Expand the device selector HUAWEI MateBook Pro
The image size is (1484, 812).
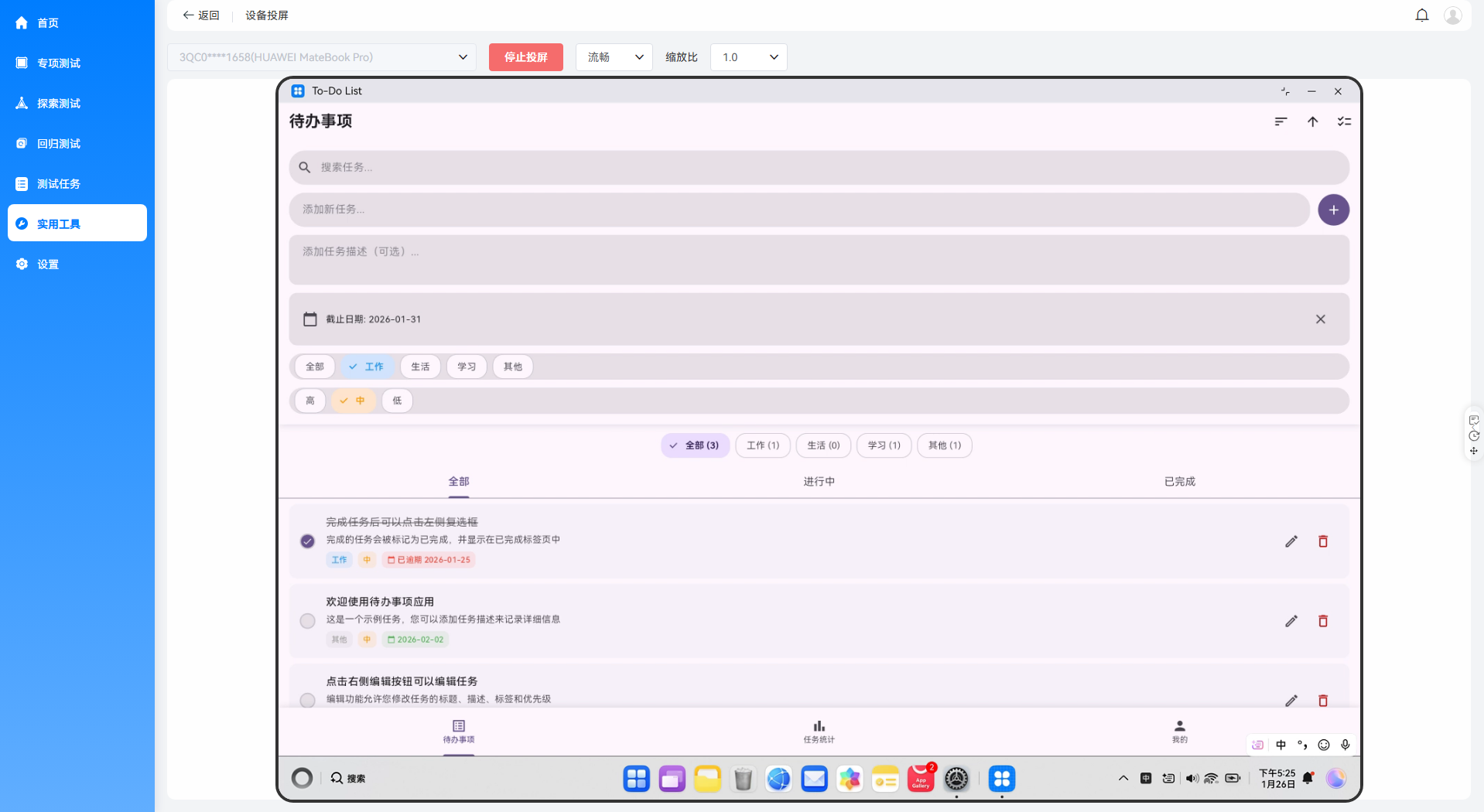[x=322, y=57]
